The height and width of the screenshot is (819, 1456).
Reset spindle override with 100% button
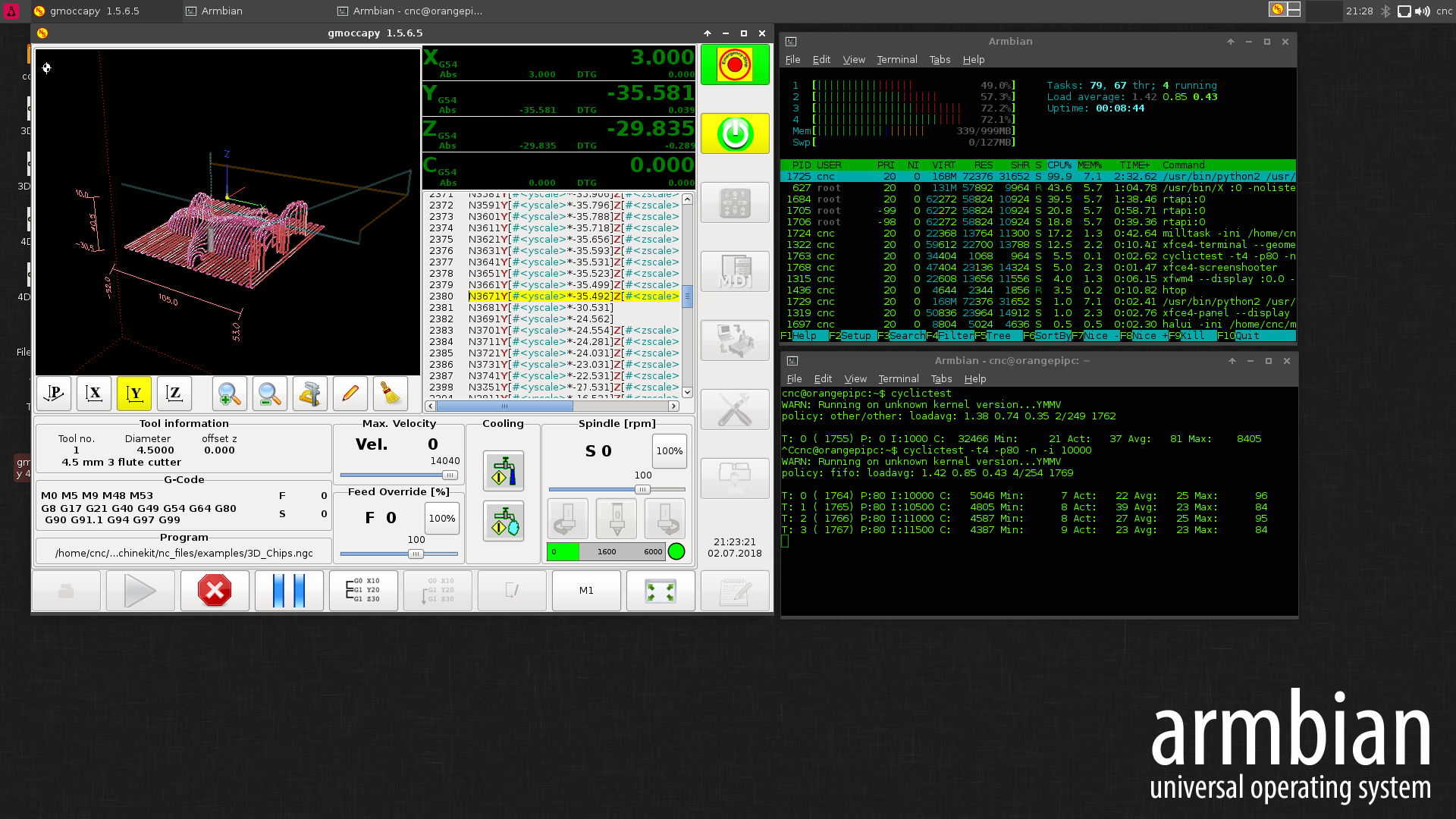669,451
